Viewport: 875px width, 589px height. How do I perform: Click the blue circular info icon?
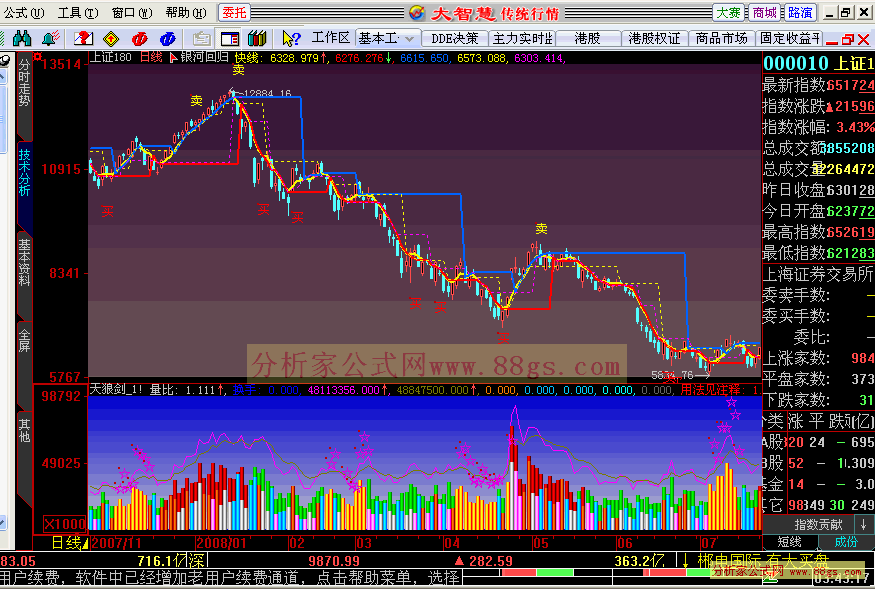(167, 39)
